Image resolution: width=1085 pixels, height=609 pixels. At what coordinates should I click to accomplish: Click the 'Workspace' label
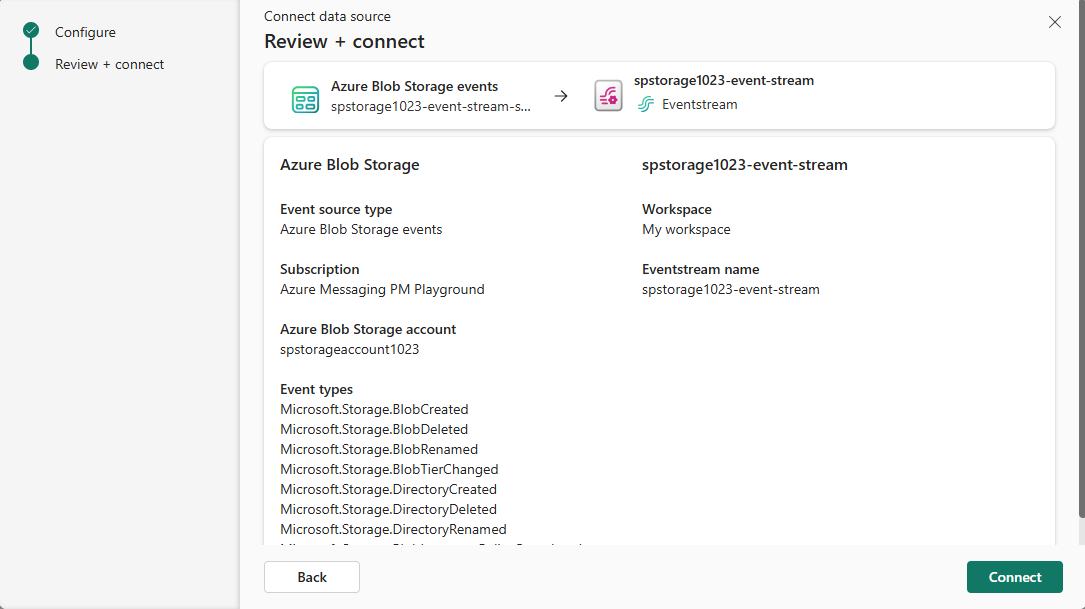(x=676, y=209)
